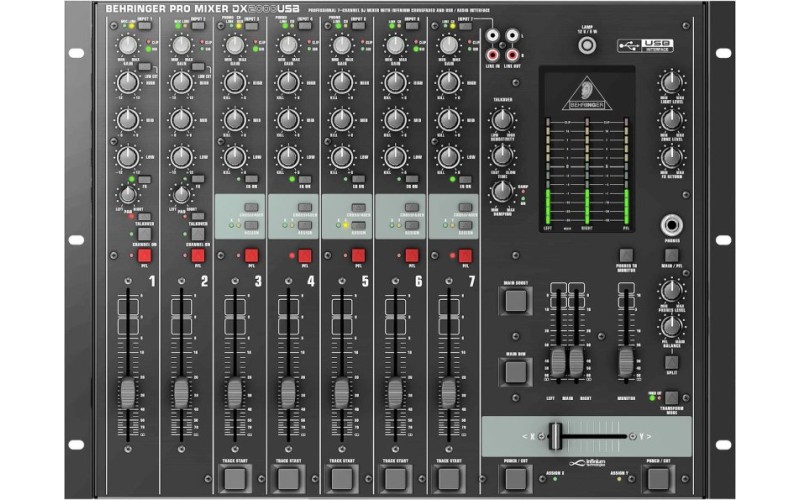Adjust the channel 5 MID EQ knob
This screenshot has width=800, height=500.
coord(342,120)
